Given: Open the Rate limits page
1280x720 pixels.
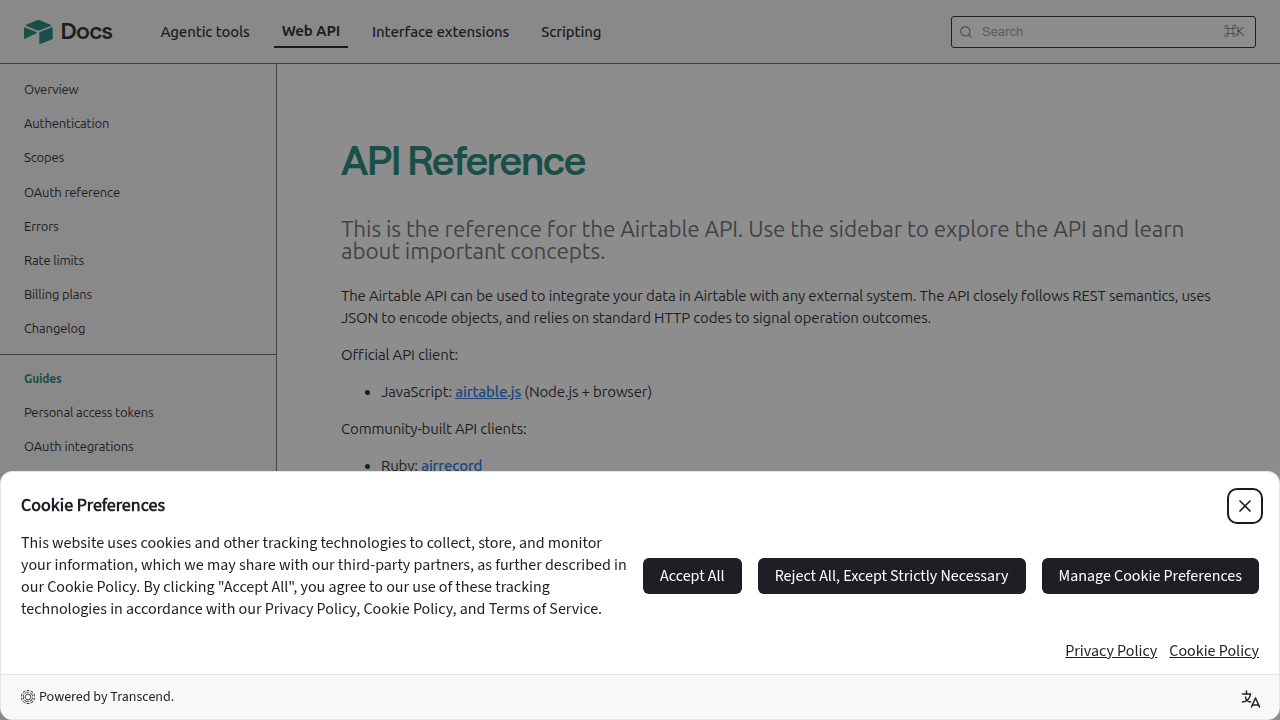Looking at the screenshot, I should (x=54, y=260).
